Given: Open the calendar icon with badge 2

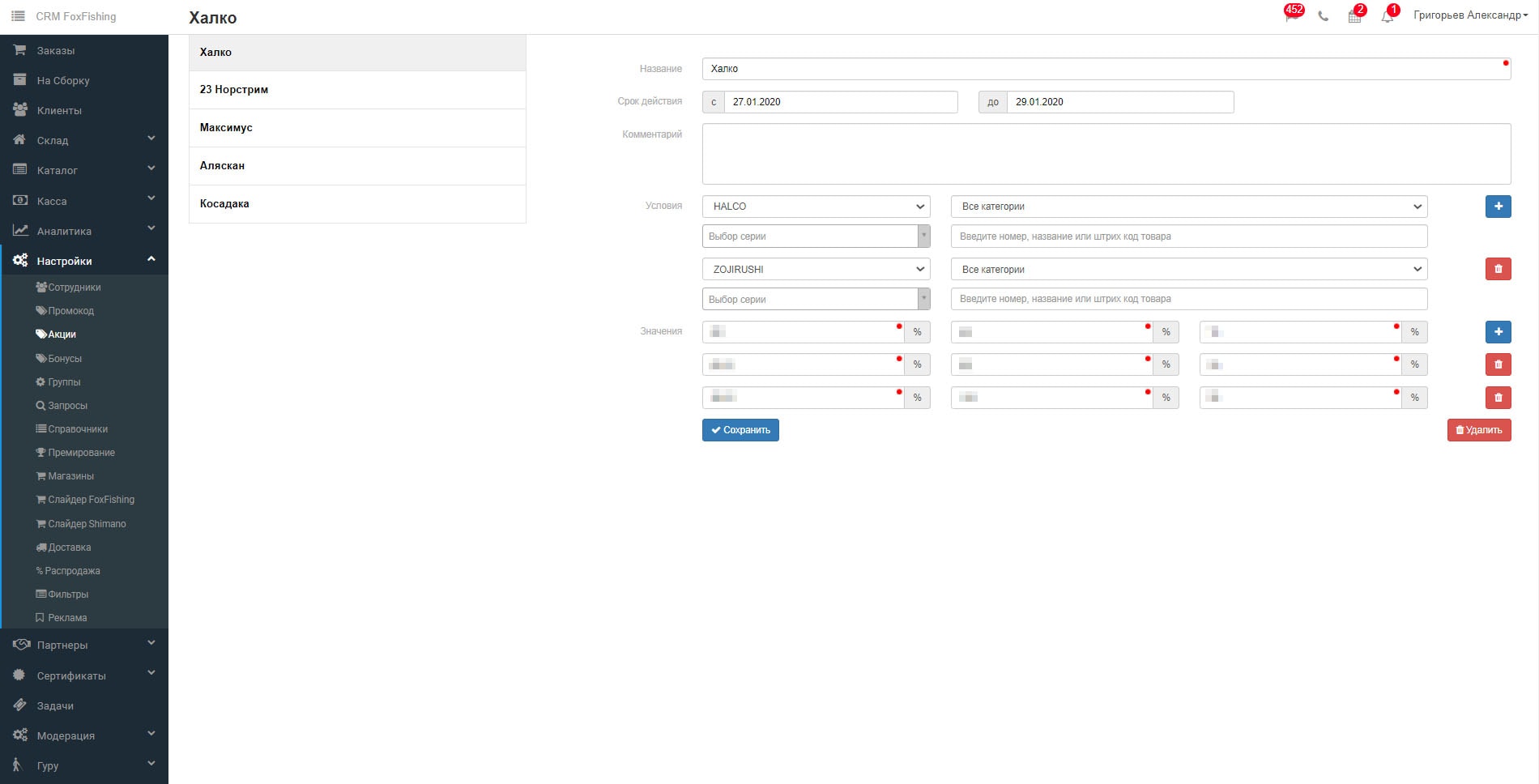Looking at the screenshot, I should tap(1355, 15).
